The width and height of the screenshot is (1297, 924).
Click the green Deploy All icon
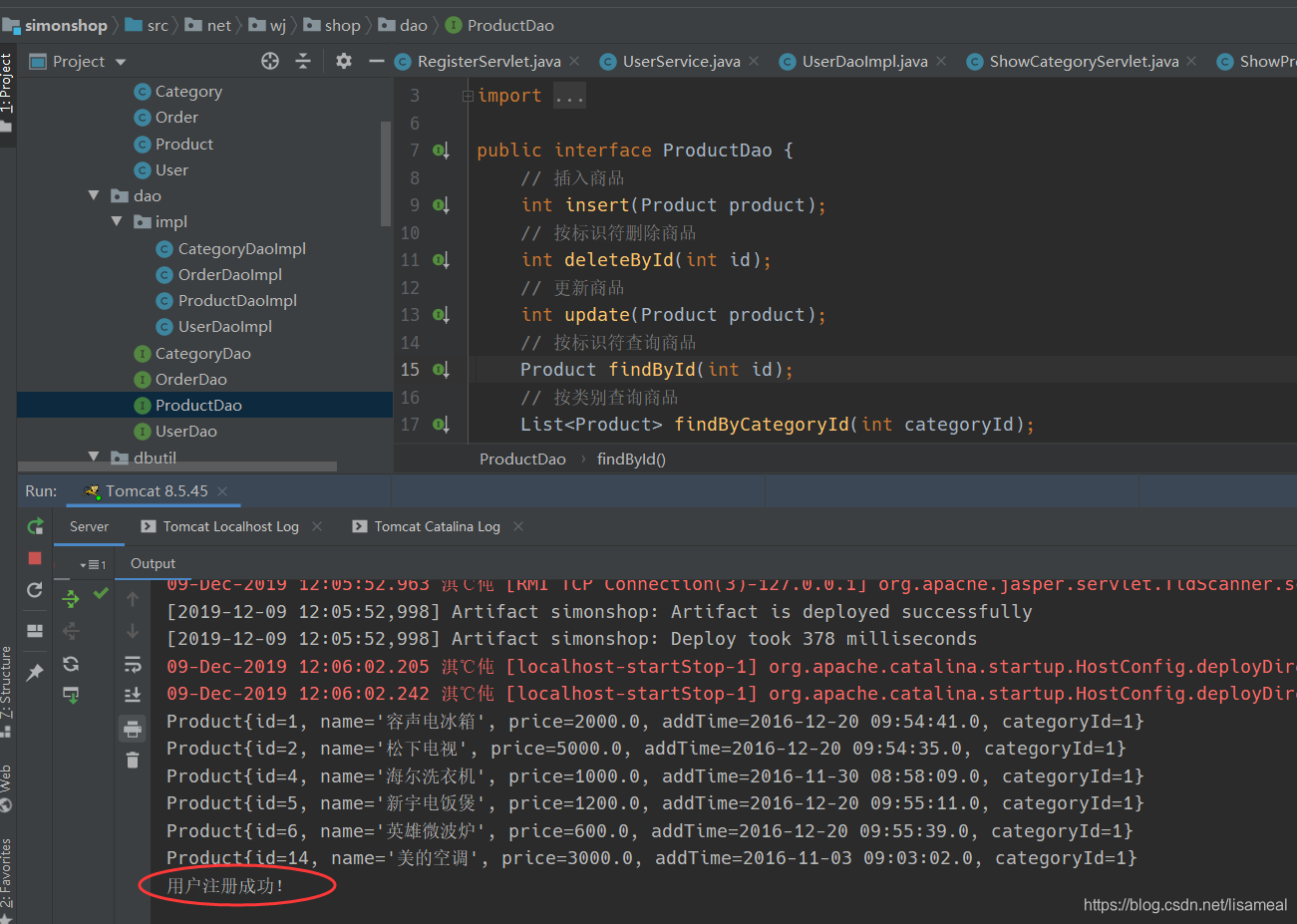(71, 598)
